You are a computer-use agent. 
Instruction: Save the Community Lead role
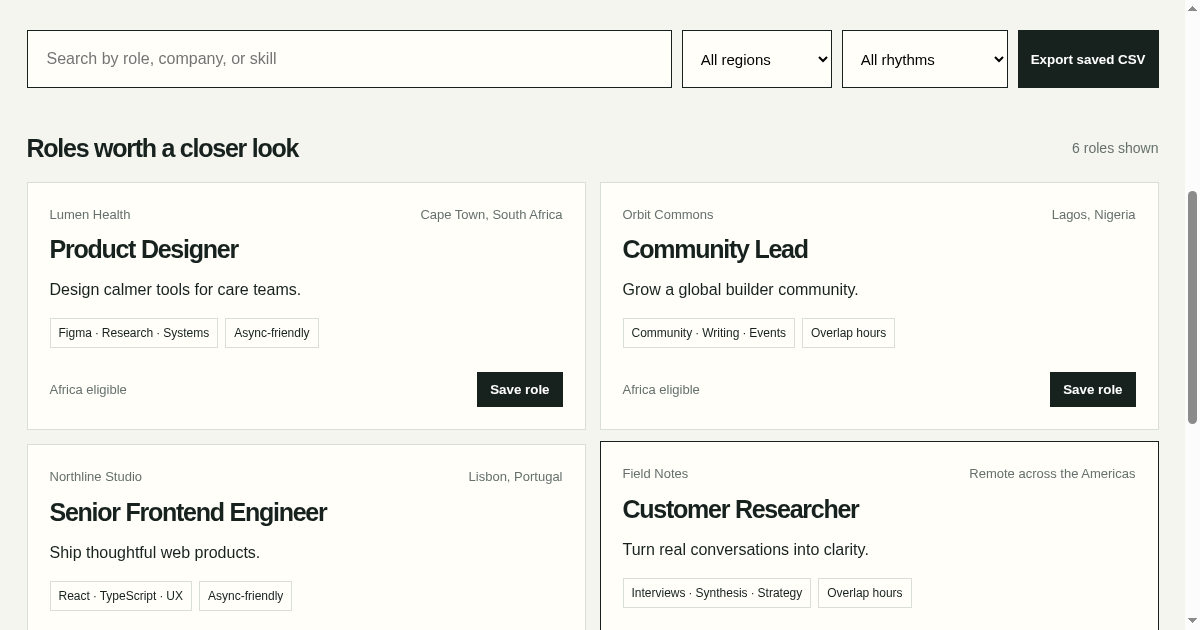[1093, 390]
